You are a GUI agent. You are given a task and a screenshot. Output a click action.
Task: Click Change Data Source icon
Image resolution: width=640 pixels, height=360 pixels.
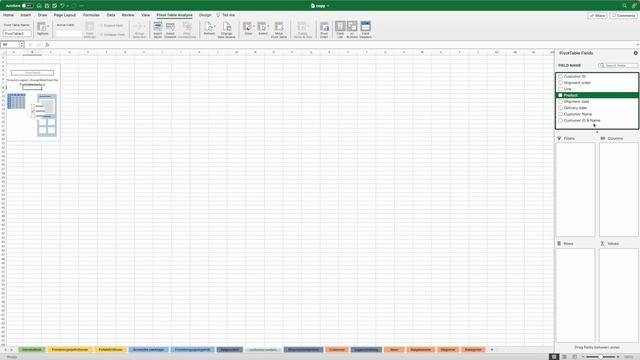pos(227,27)
